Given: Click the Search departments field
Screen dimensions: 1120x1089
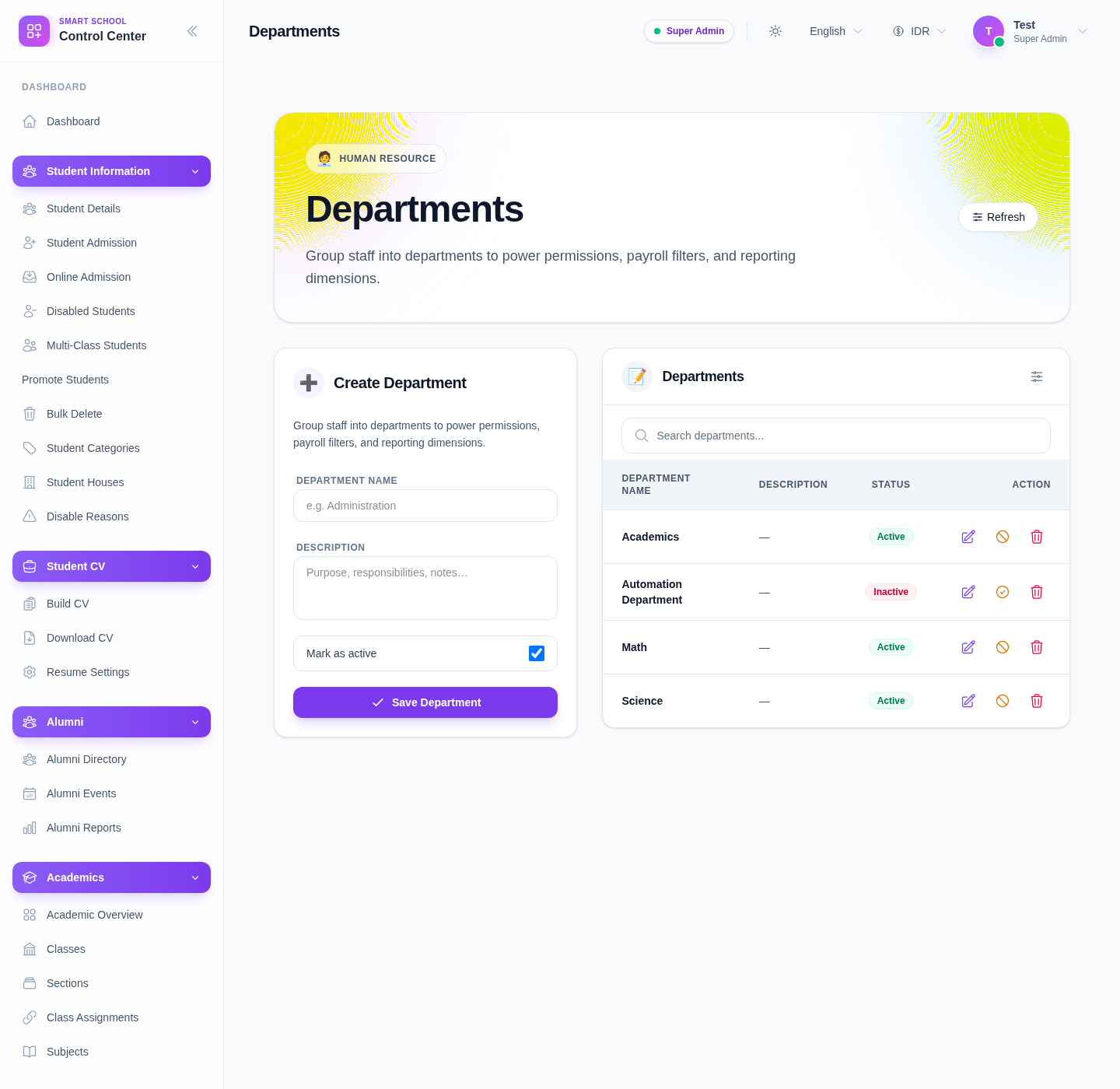Looking at the screenshot, I should point(836,436).
